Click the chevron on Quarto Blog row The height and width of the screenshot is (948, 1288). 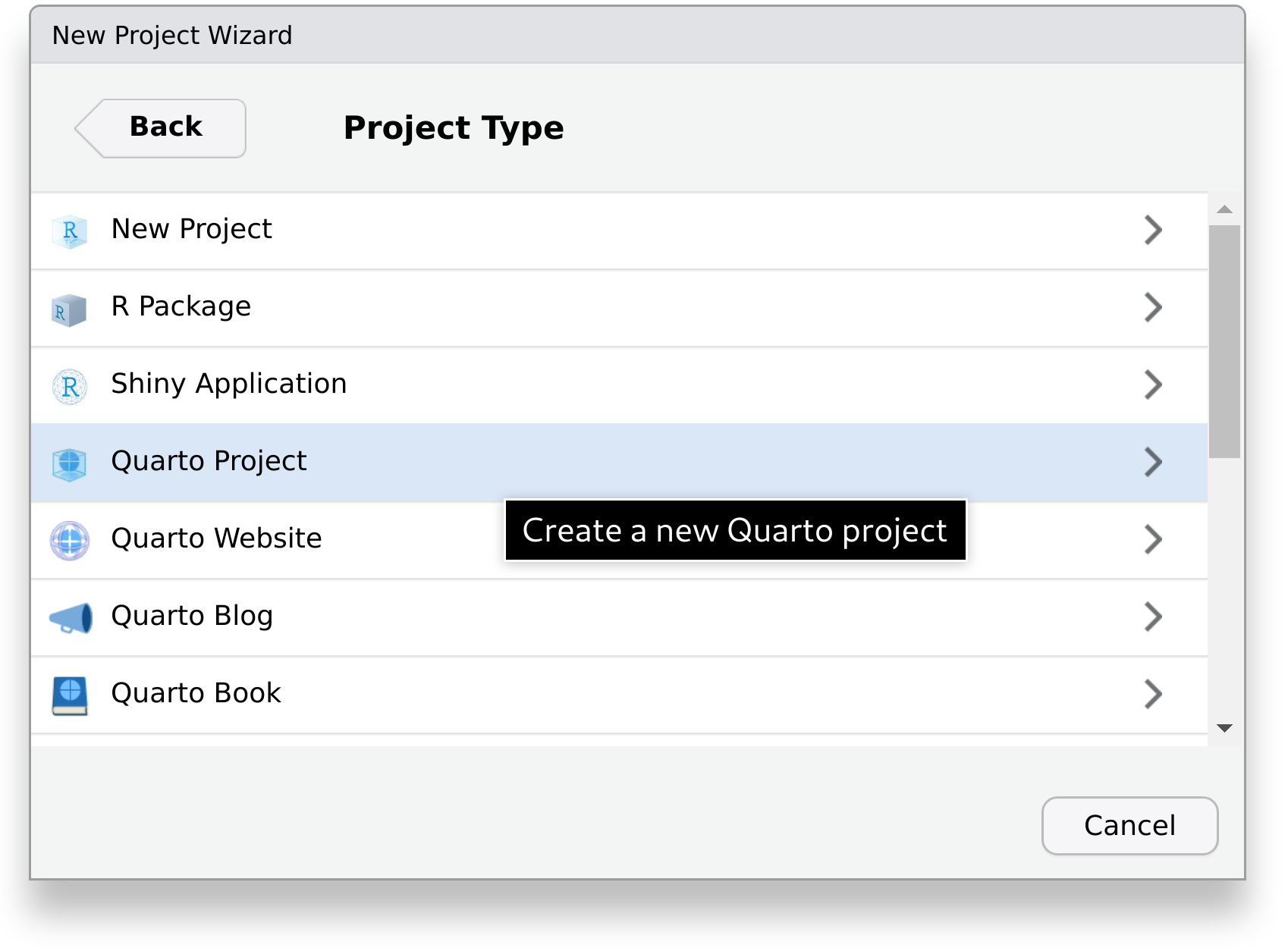tap(1152, 617)
